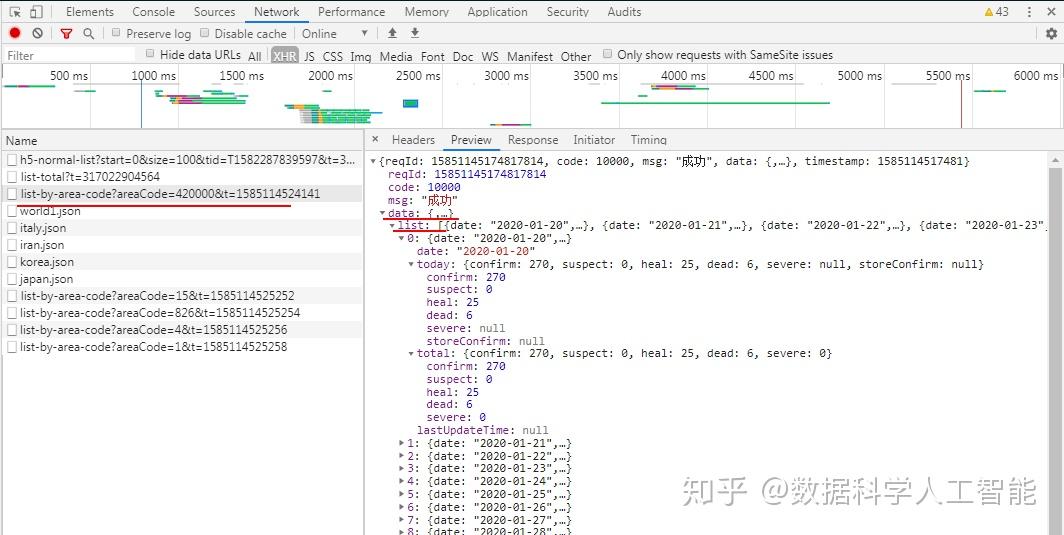Image resolution: width=1064 pixels, height=535 pixels.
Task: Collapse the today object
Action: pos(411,264)
